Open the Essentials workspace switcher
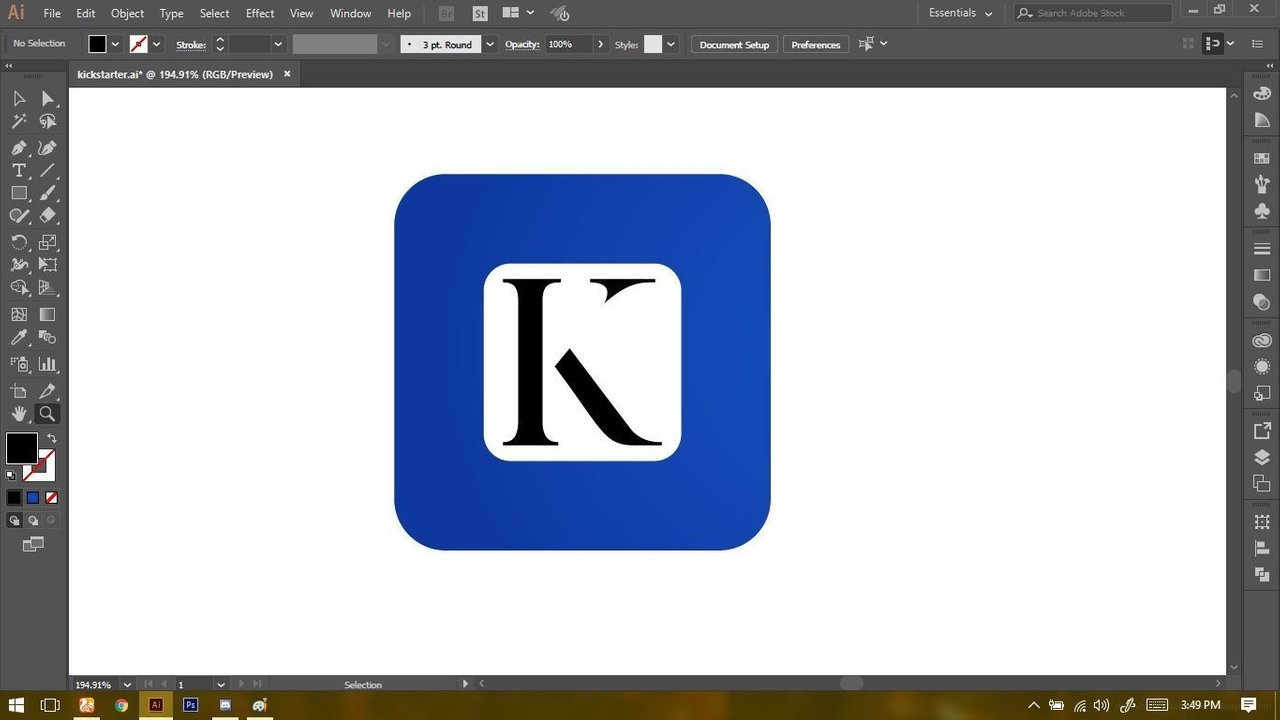The width and height of the screenshot is (1280, 720). click(x=960, y=13)
